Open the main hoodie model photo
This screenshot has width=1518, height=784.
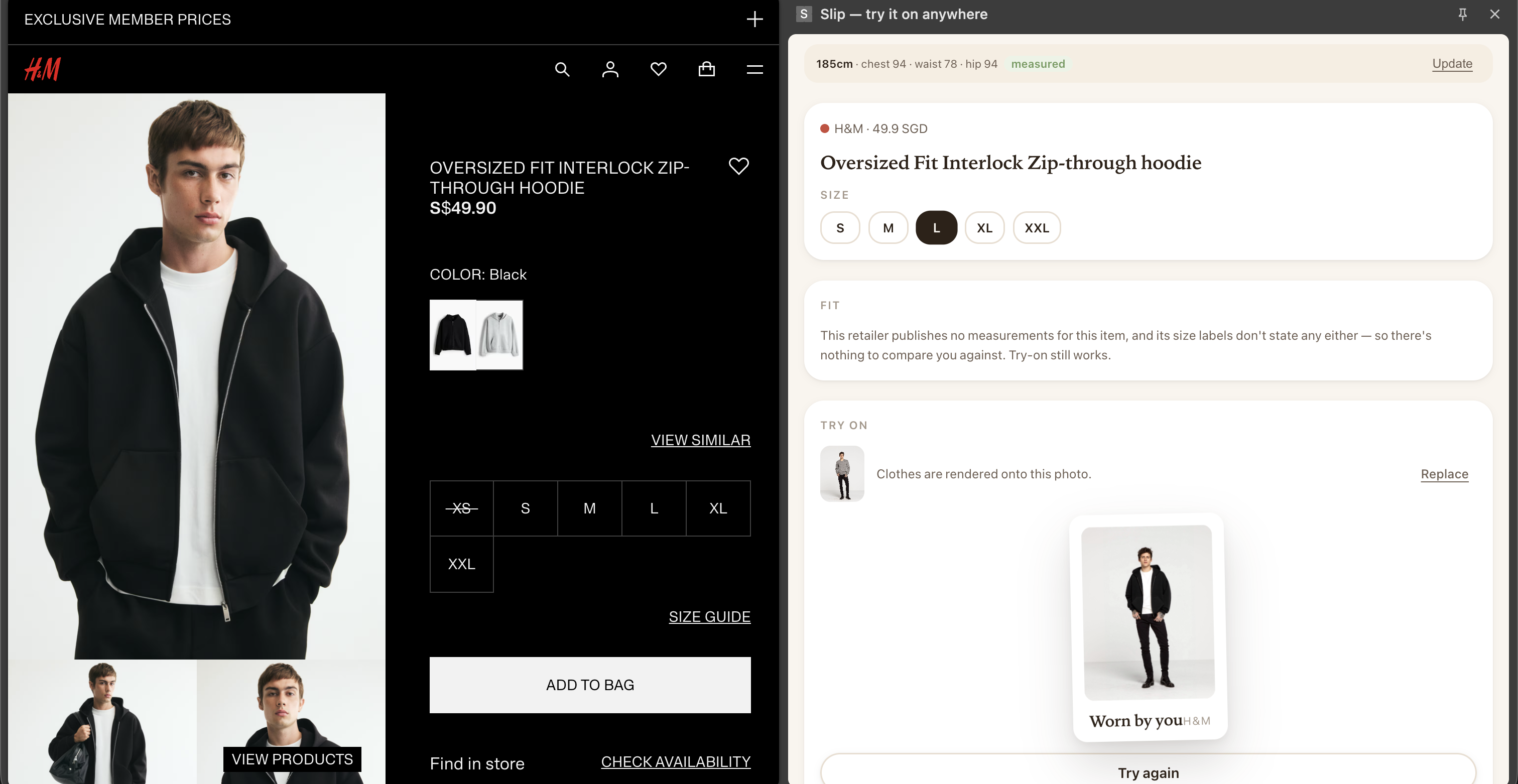(x=197, y=376)
